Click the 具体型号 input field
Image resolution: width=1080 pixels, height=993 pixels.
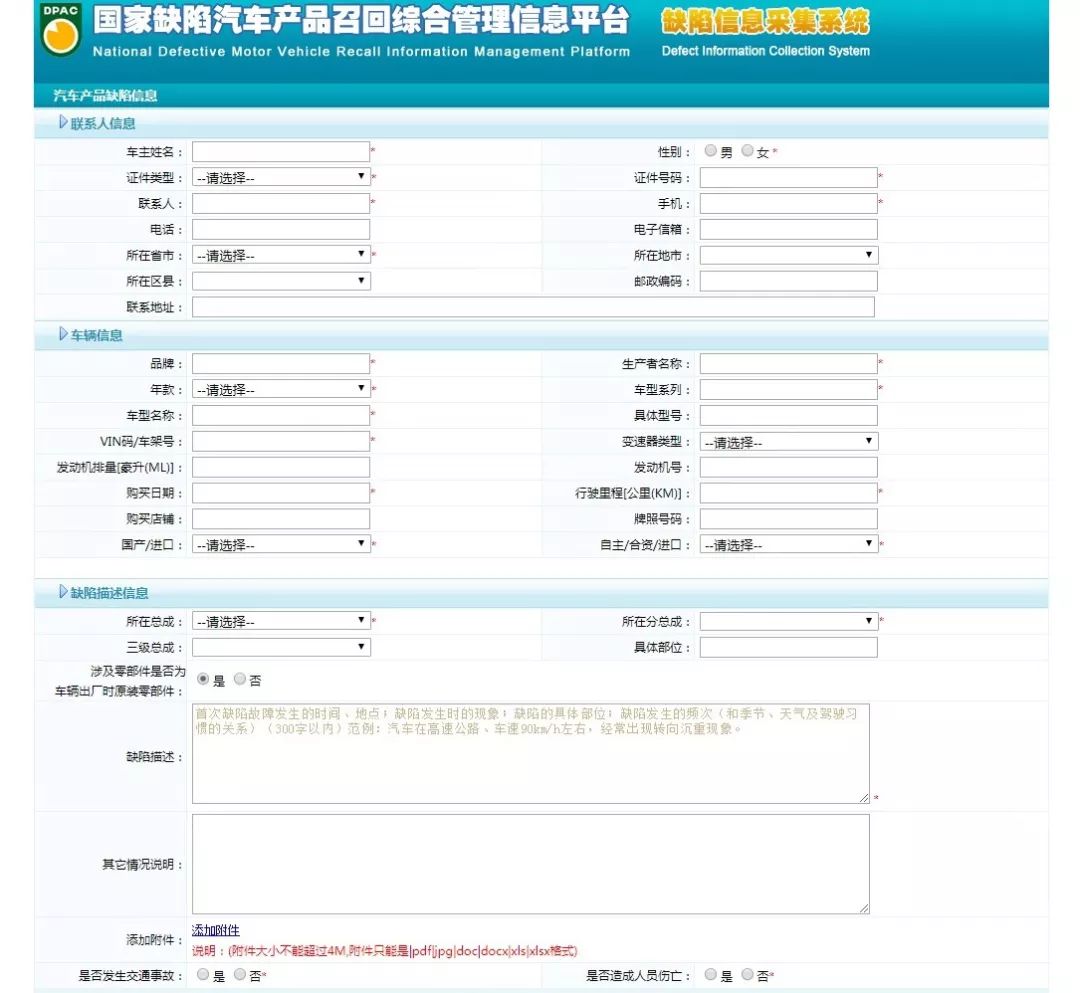pos(789,415)
